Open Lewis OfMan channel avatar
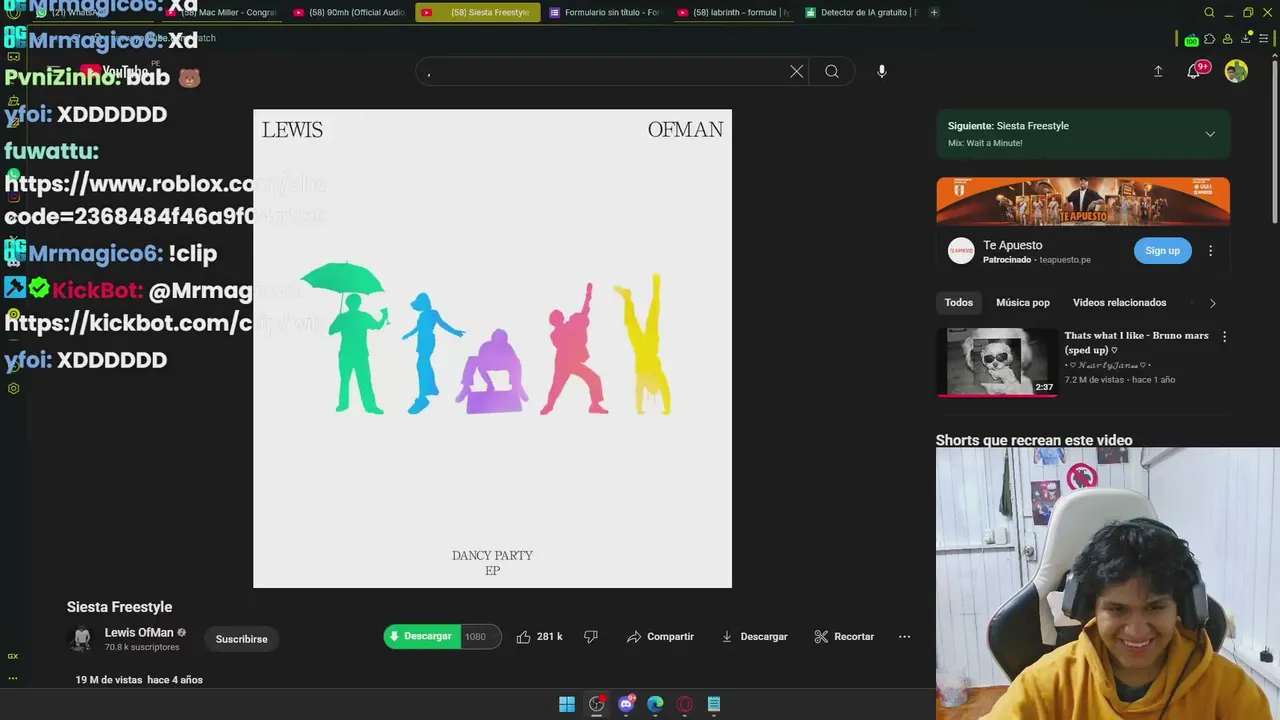This screenshot has height=720, width=1280. click(81, 639)
